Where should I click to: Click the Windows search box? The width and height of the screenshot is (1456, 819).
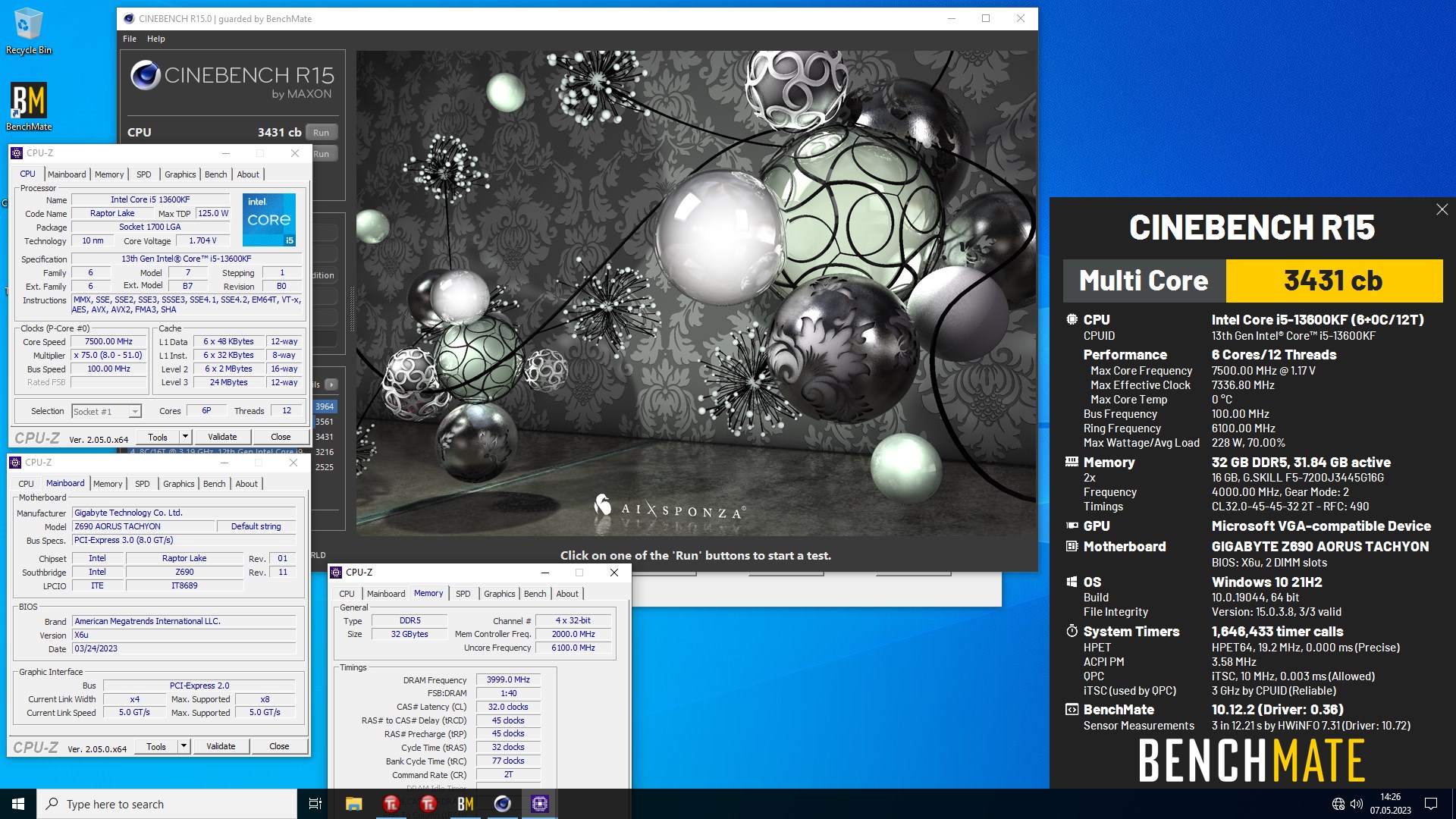[x=167, y=804]
